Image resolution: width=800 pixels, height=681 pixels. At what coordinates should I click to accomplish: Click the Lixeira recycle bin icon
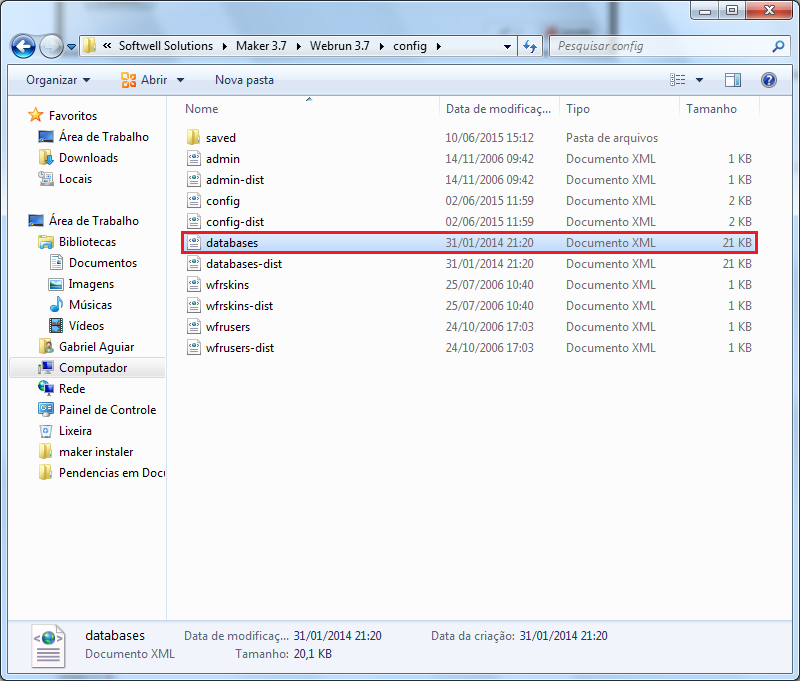pos(46,431)
